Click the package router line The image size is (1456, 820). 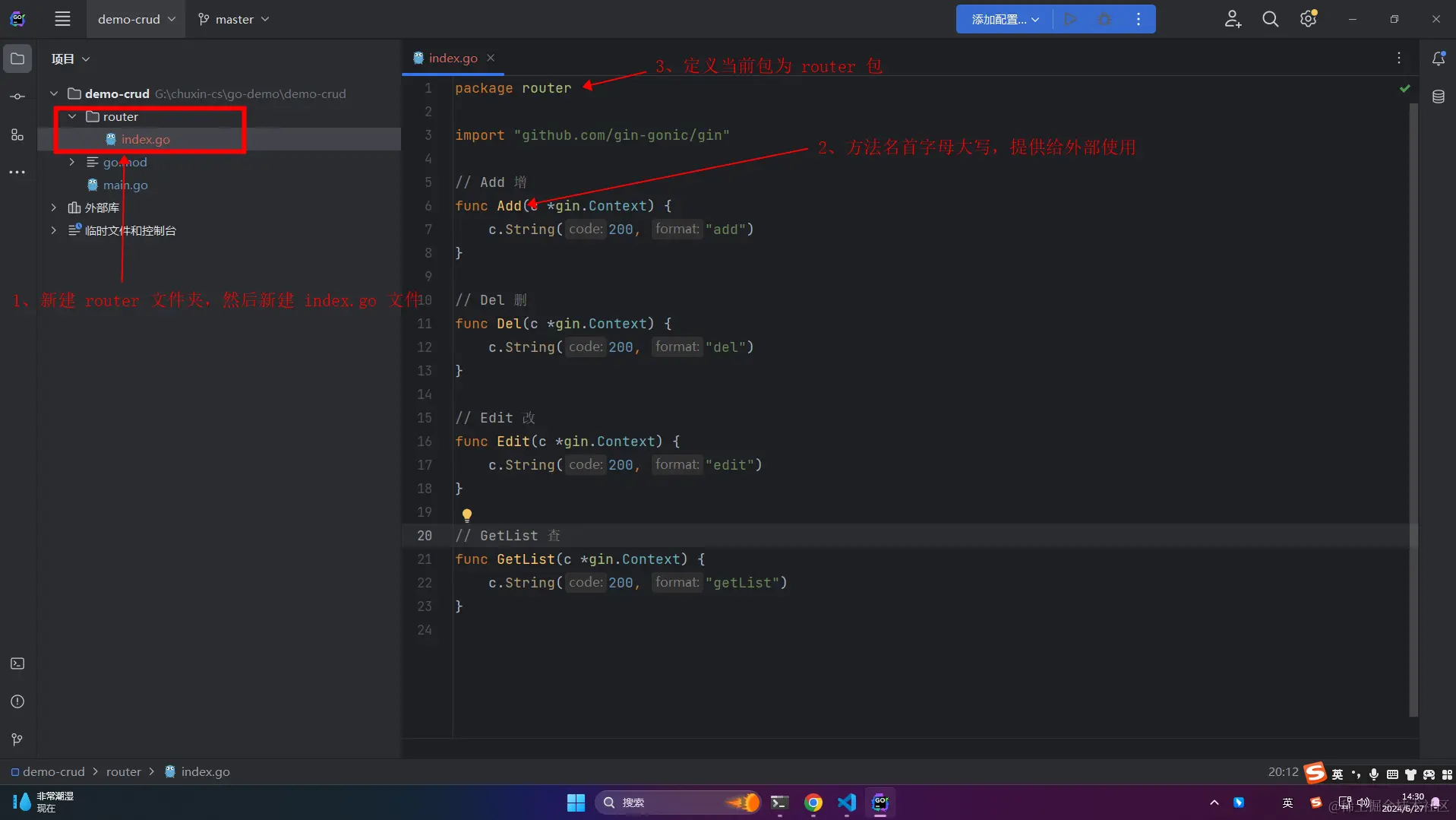[513, 88]
